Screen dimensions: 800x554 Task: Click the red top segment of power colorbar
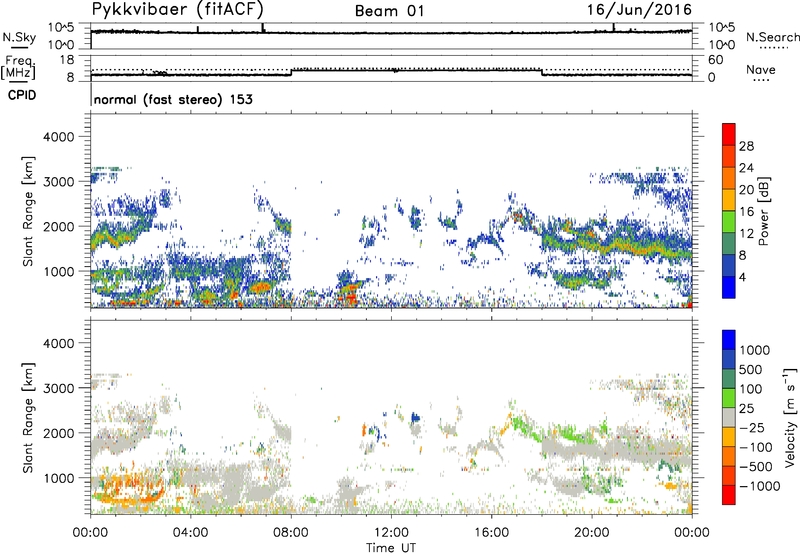click(x=729, y=134)
